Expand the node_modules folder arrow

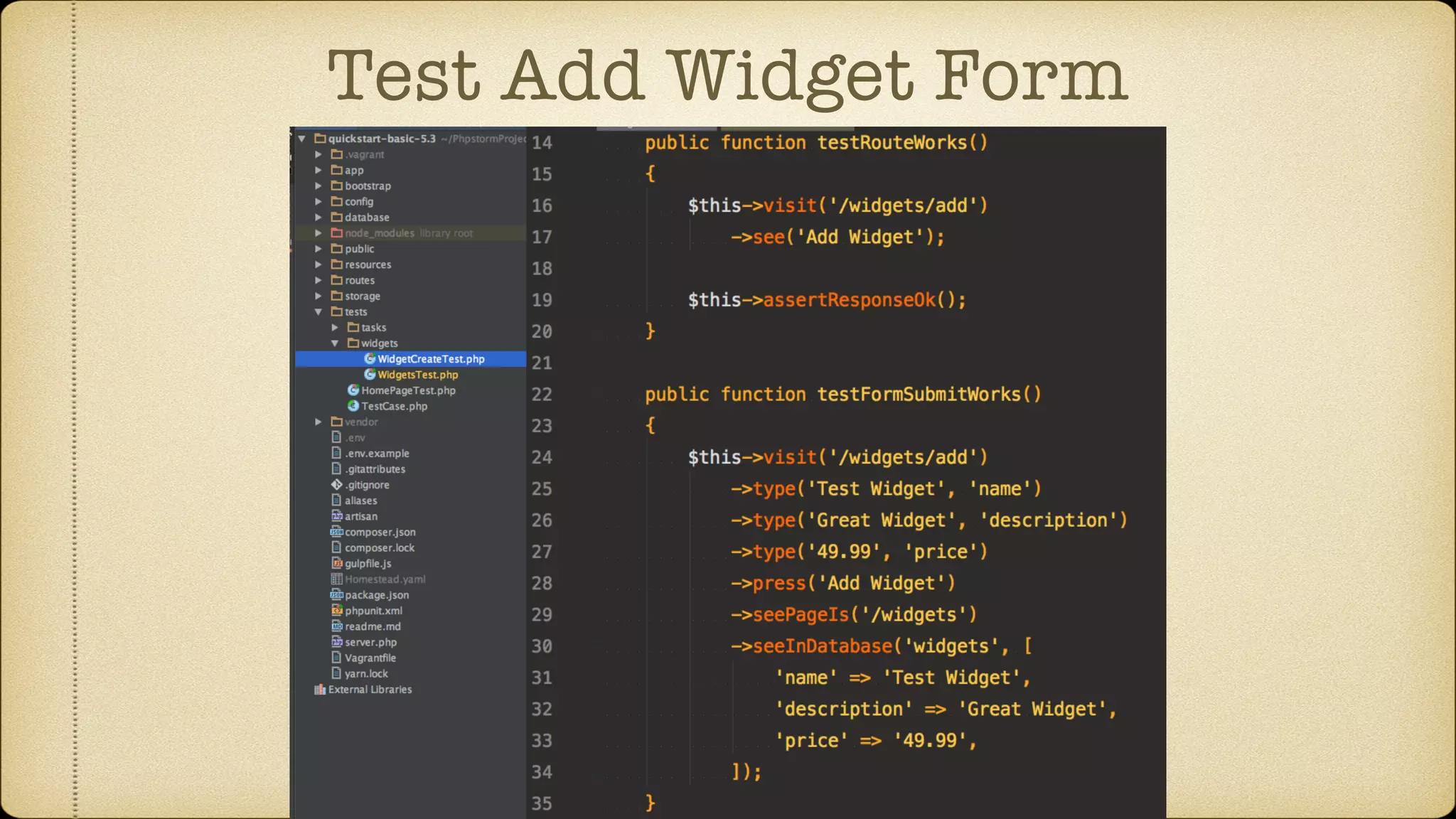[318, 232]
